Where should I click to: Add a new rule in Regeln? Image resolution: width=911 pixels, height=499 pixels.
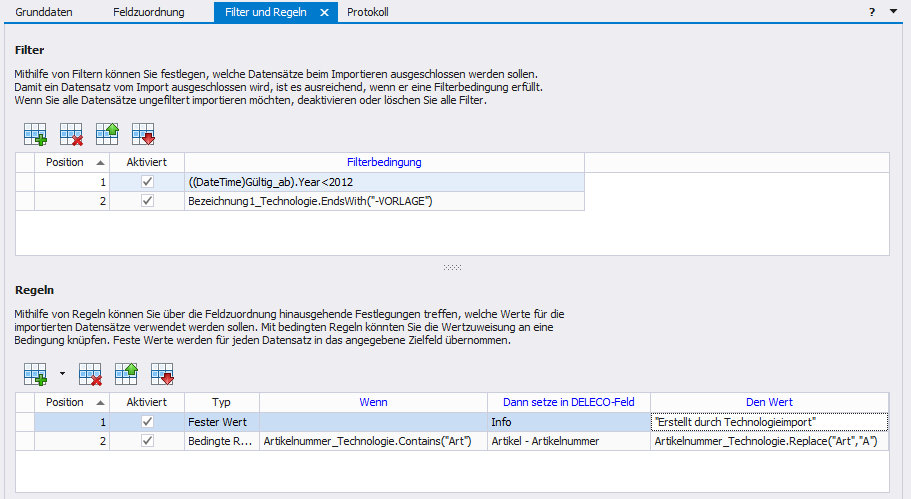35,374
